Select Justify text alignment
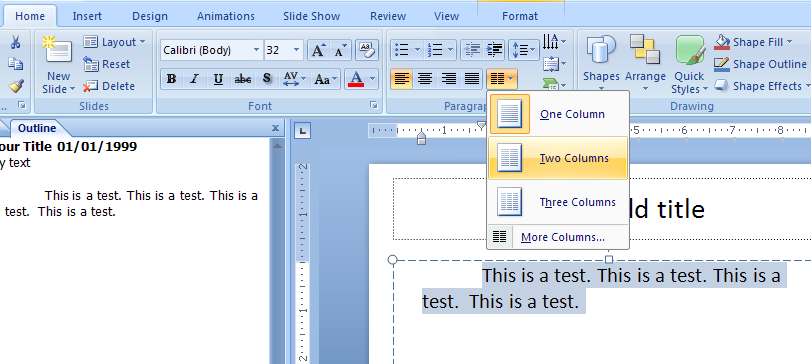The image size is (811, 364). [x=471, y=79]
